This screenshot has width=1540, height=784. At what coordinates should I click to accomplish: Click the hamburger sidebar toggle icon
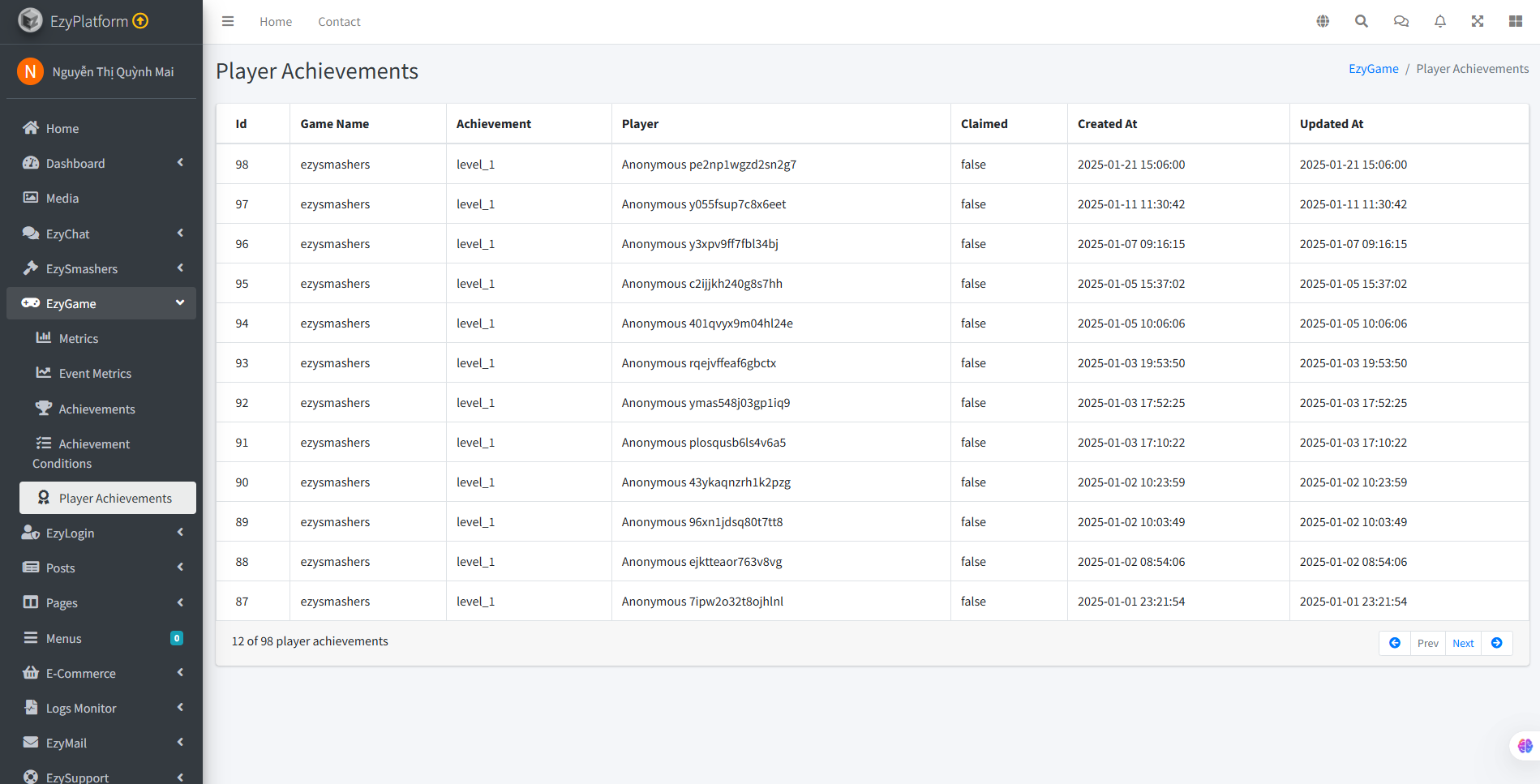[228, 22]
